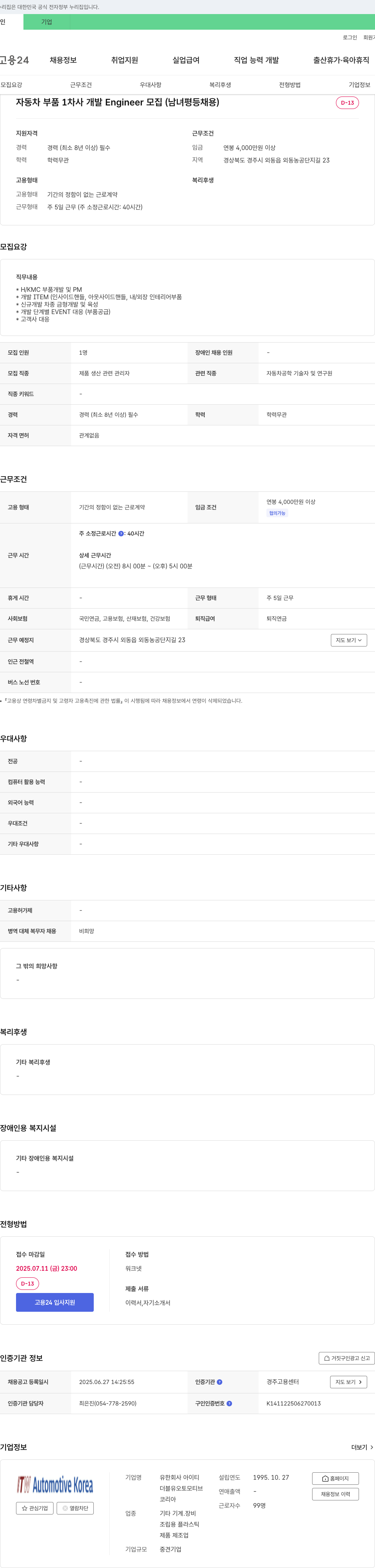Click the 경주고용센터 agency name
Image resolution: width=375 pixels, height=1568 pixels.
click(x=282, y=1382)
